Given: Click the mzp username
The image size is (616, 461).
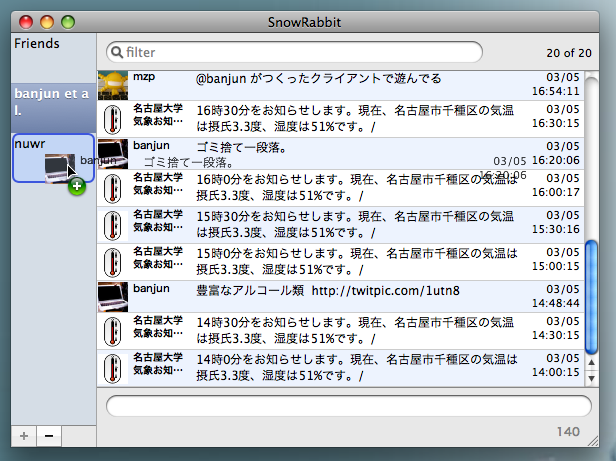Looking at the screenshot, I should click(x=144, y=77).
